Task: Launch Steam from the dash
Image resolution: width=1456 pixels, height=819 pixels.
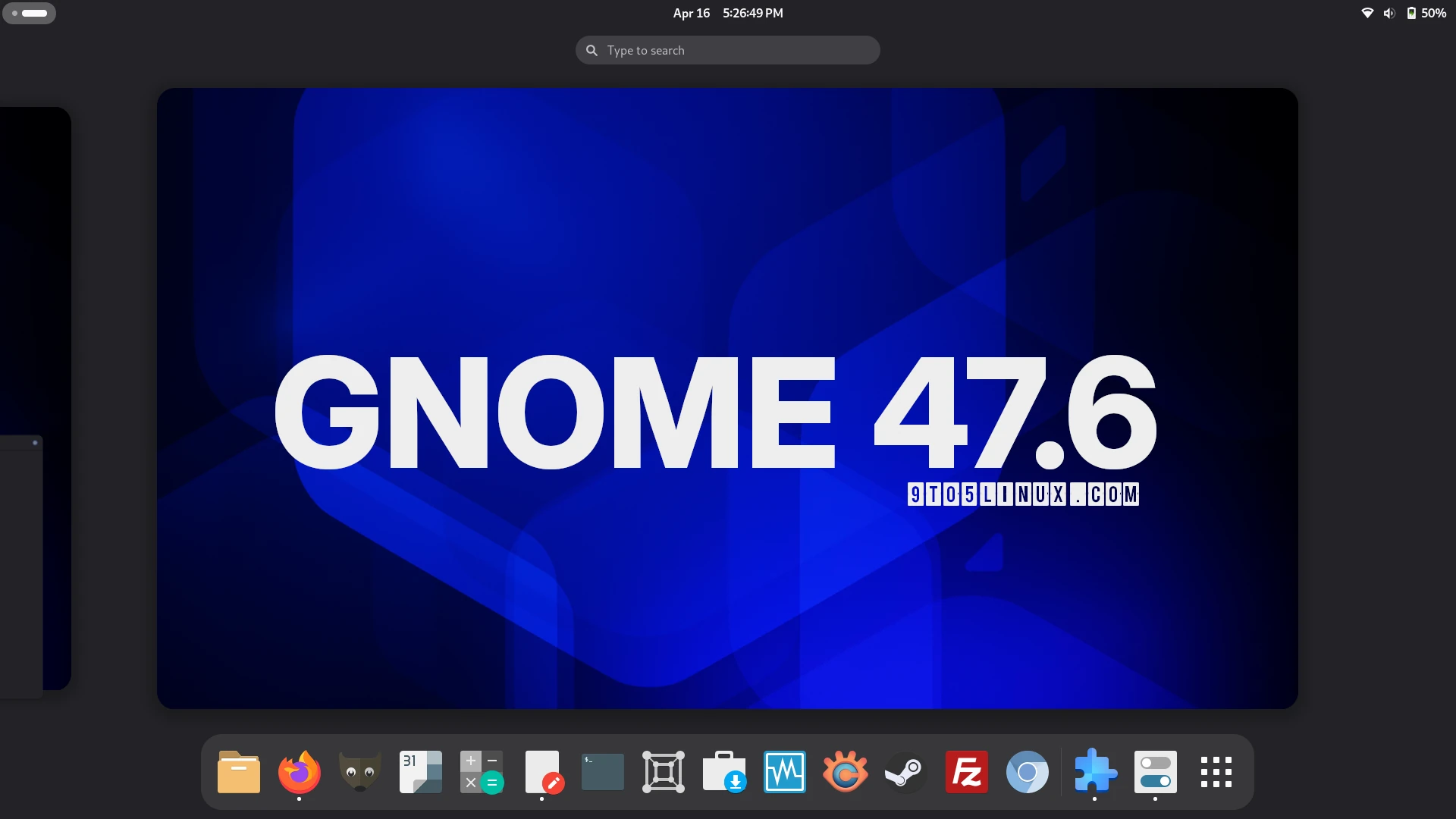Action: [906, 772]
